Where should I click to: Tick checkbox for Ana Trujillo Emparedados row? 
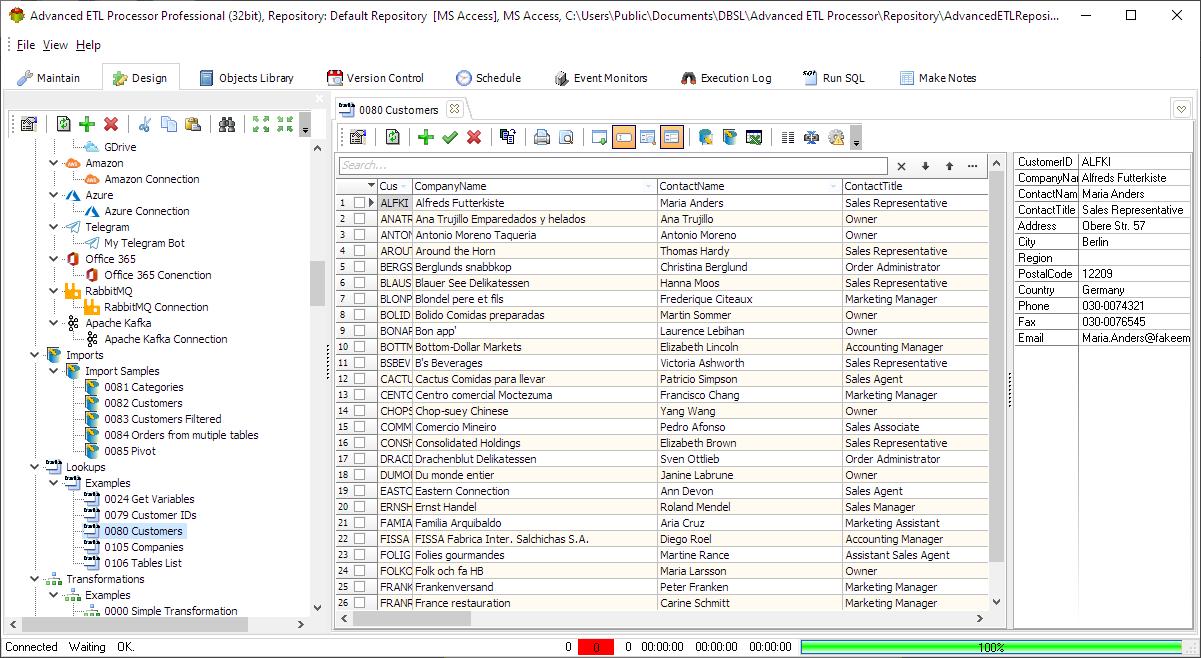359,219
